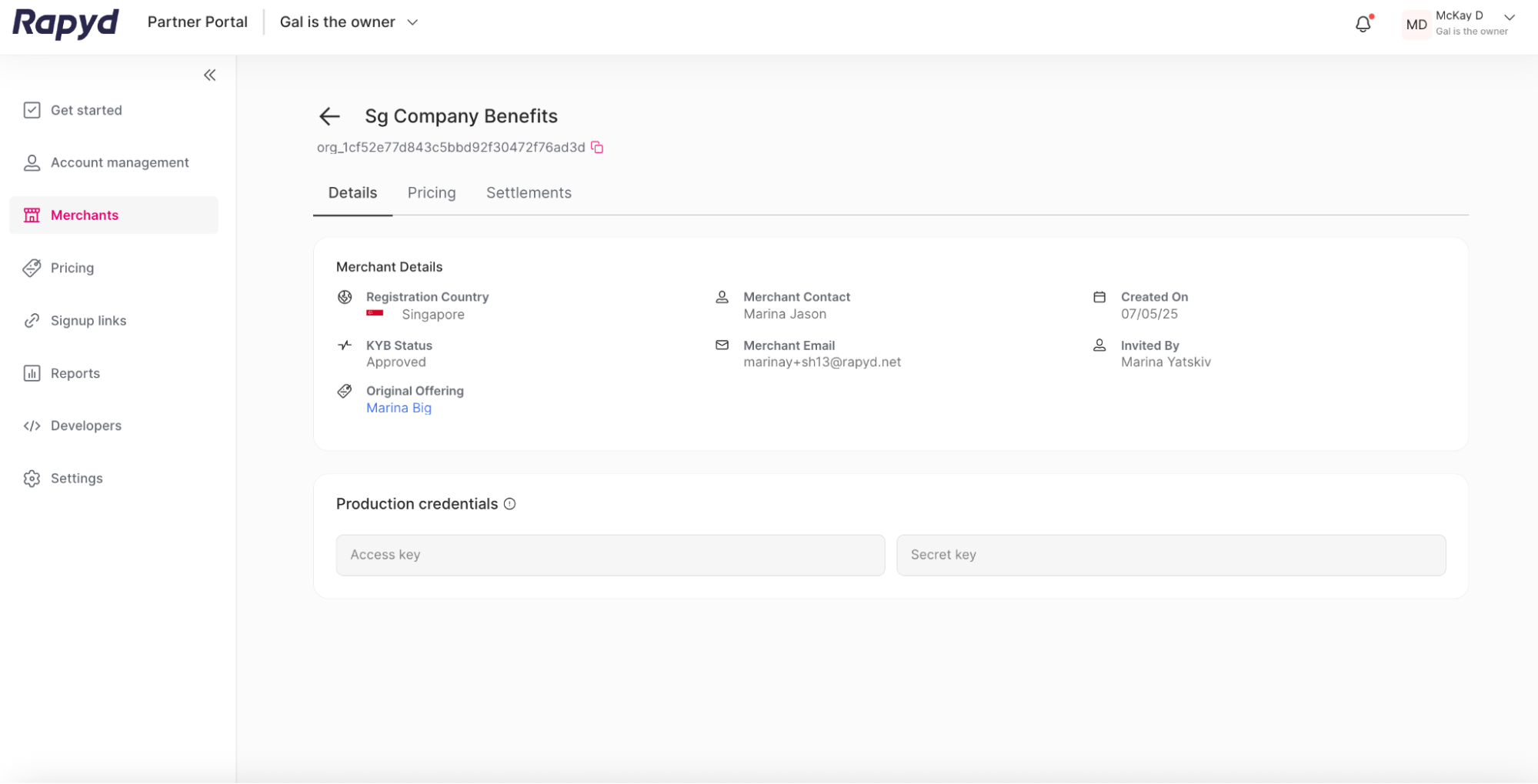
Task: Click the organization ID text
Action: pos(451,147)
